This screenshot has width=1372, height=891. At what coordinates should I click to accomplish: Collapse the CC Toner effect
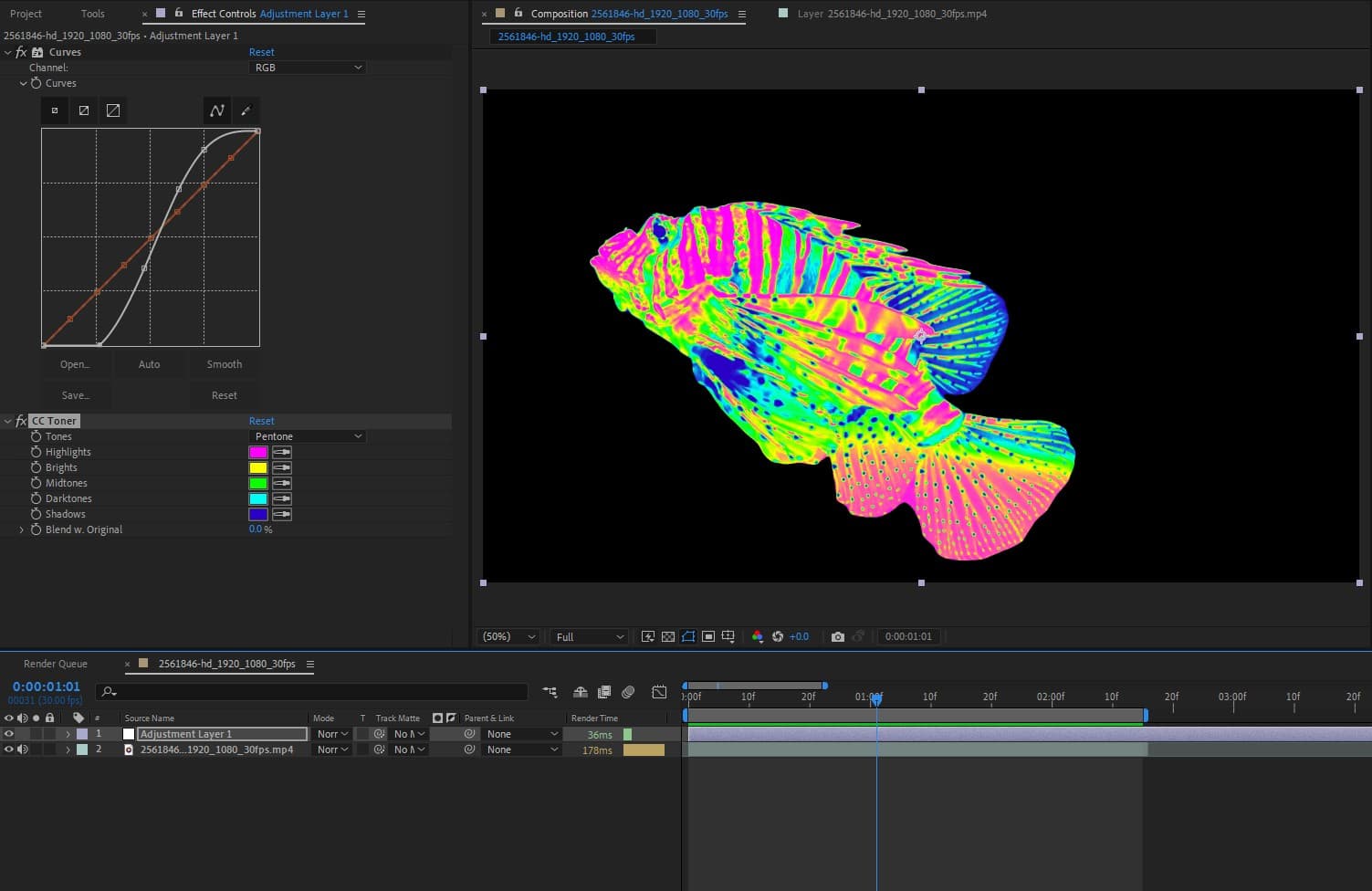pyautogui.click(x=8, y=421)
